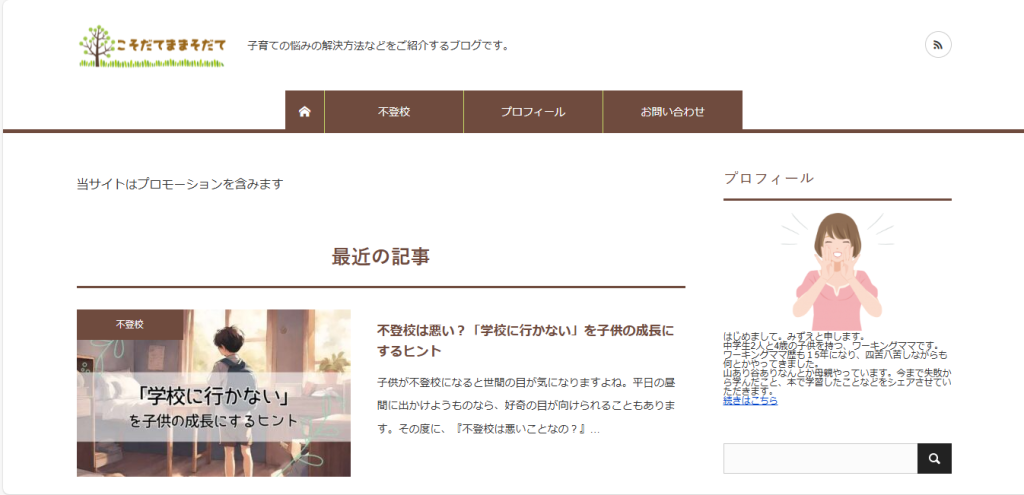
Task: Click the こそだてままそだて logo text
Action: [171, 45]
